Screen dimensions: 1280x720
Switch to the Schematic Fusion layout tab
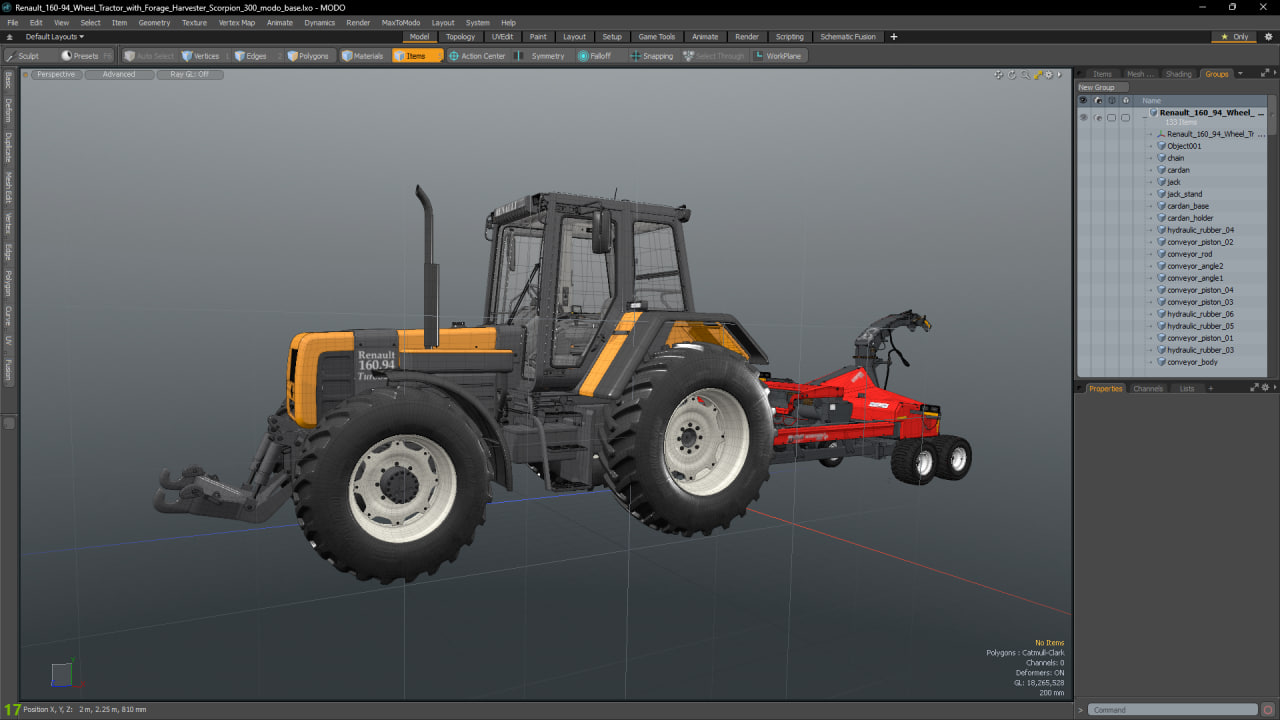[x=848, y=37]
